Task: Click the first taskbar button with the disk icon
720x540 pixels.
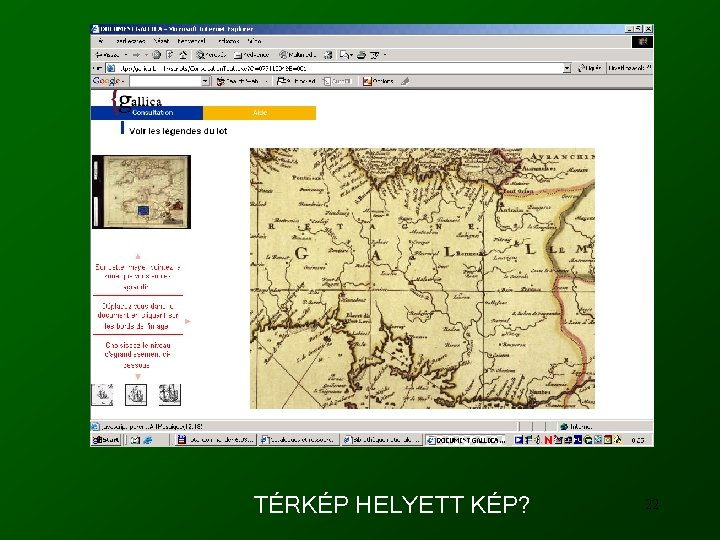Action: tap(215, 440)
